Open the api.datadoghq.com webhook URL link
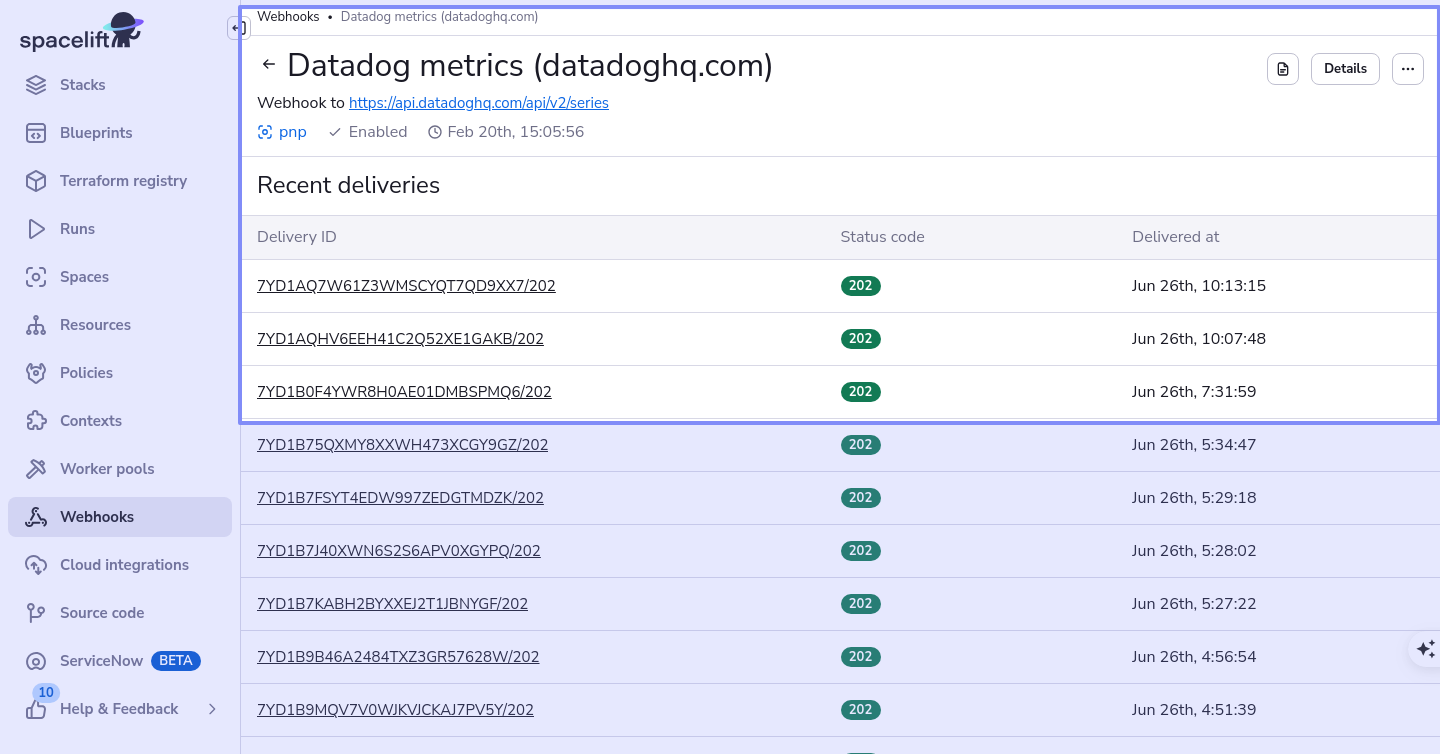 tap(478, 103)
